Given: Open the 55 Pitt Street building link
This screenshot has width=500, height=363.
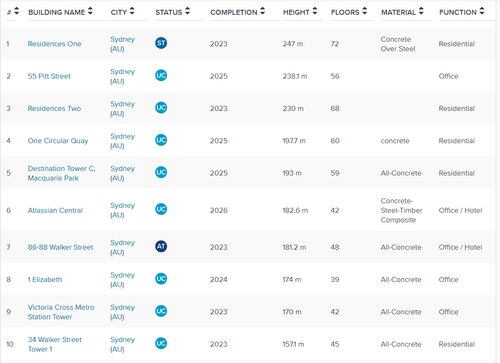Looking at the screenshot, I should point(49,76).
